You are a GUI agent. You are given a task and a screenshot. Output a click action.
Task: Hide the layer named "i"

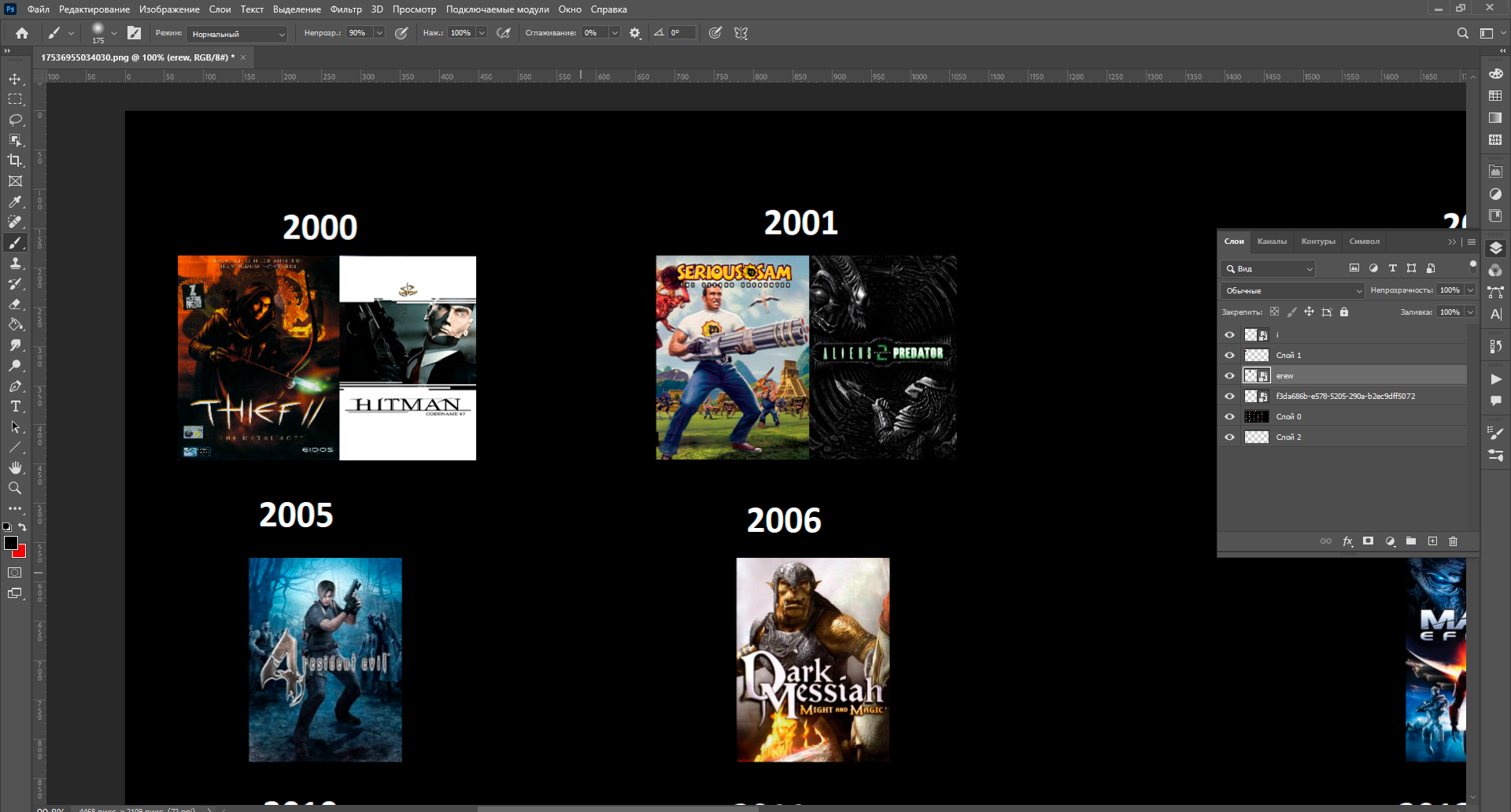[x=1229, y=335]
